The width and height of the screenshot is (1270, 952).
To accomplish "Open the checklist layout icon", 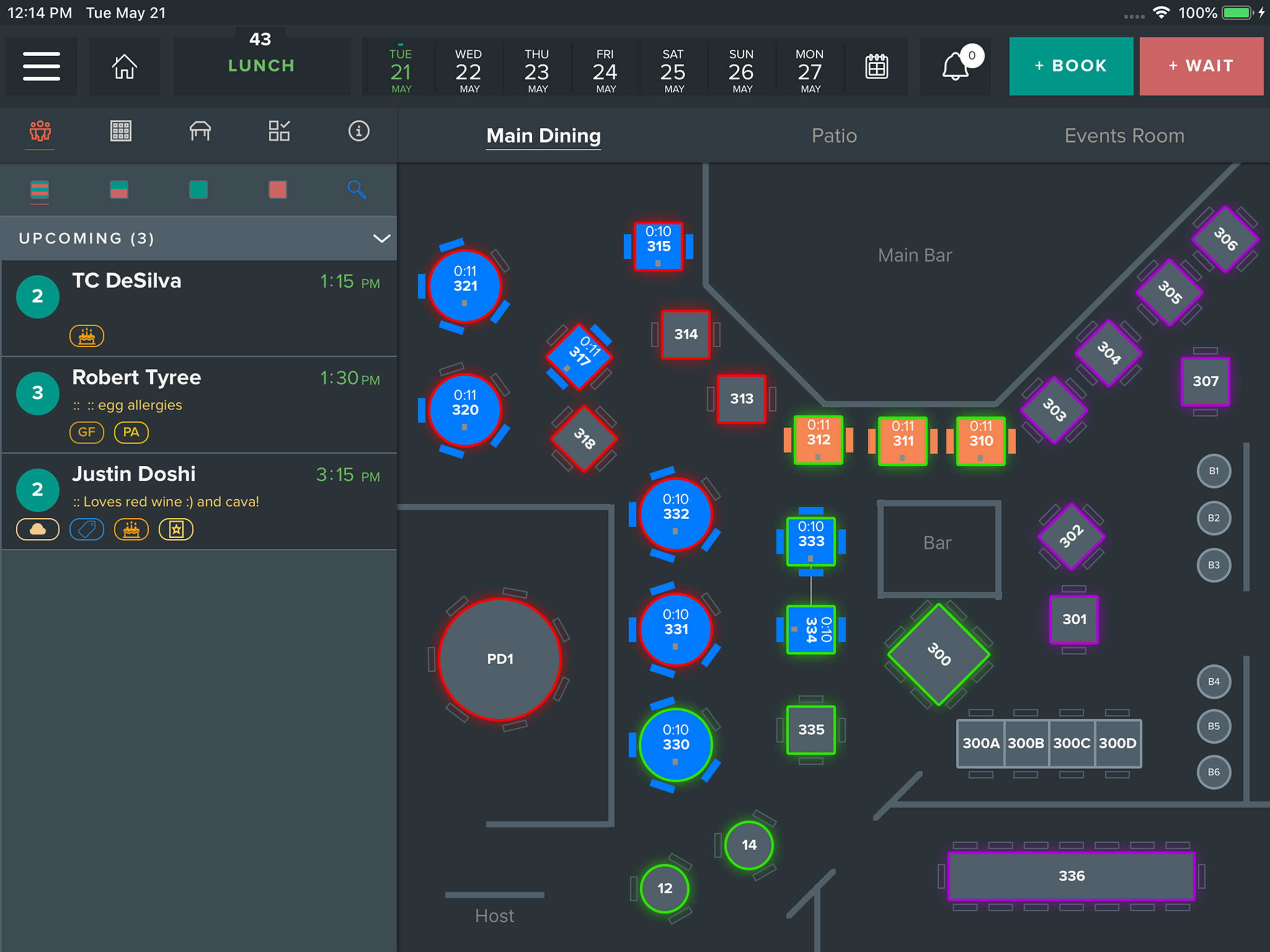I will point(279,132).
